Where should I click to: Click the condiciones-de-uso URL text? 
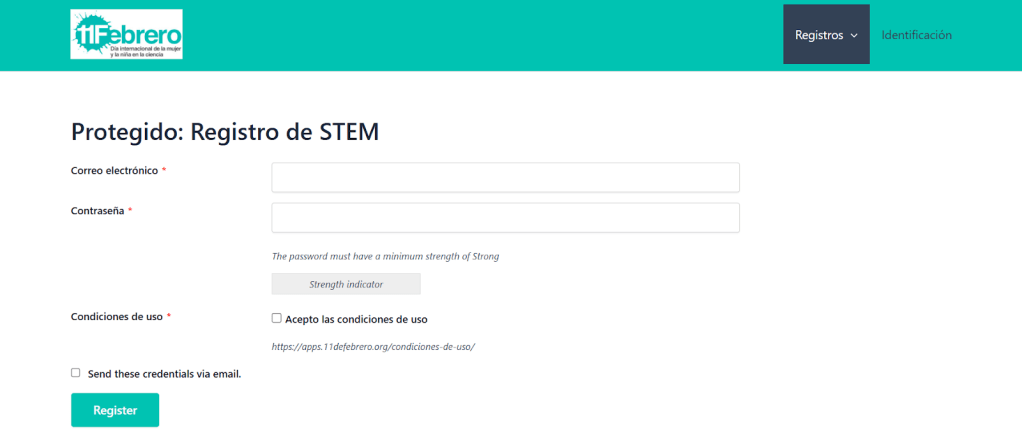[373, 346]
